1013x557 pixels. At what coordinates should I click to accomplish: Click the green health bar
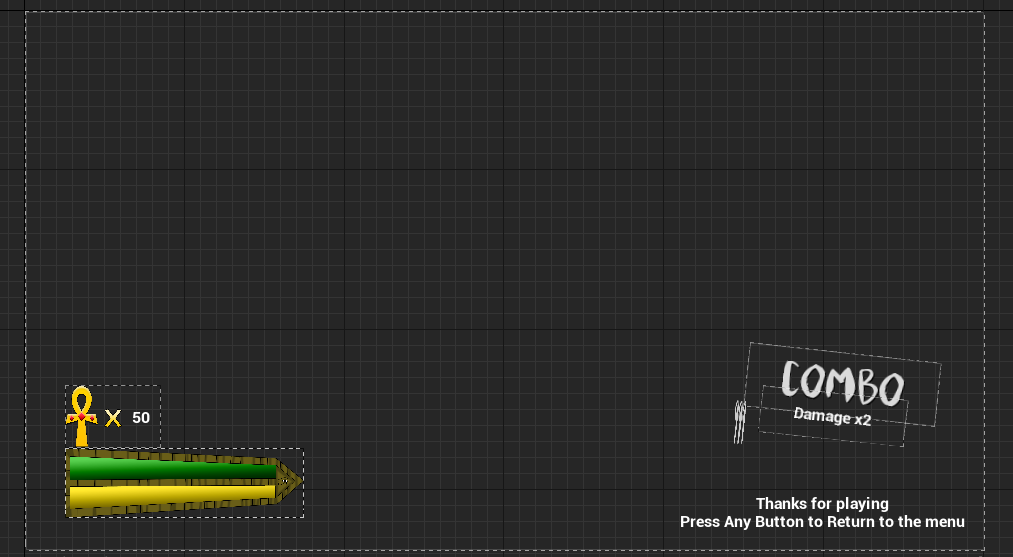(170, 468)
